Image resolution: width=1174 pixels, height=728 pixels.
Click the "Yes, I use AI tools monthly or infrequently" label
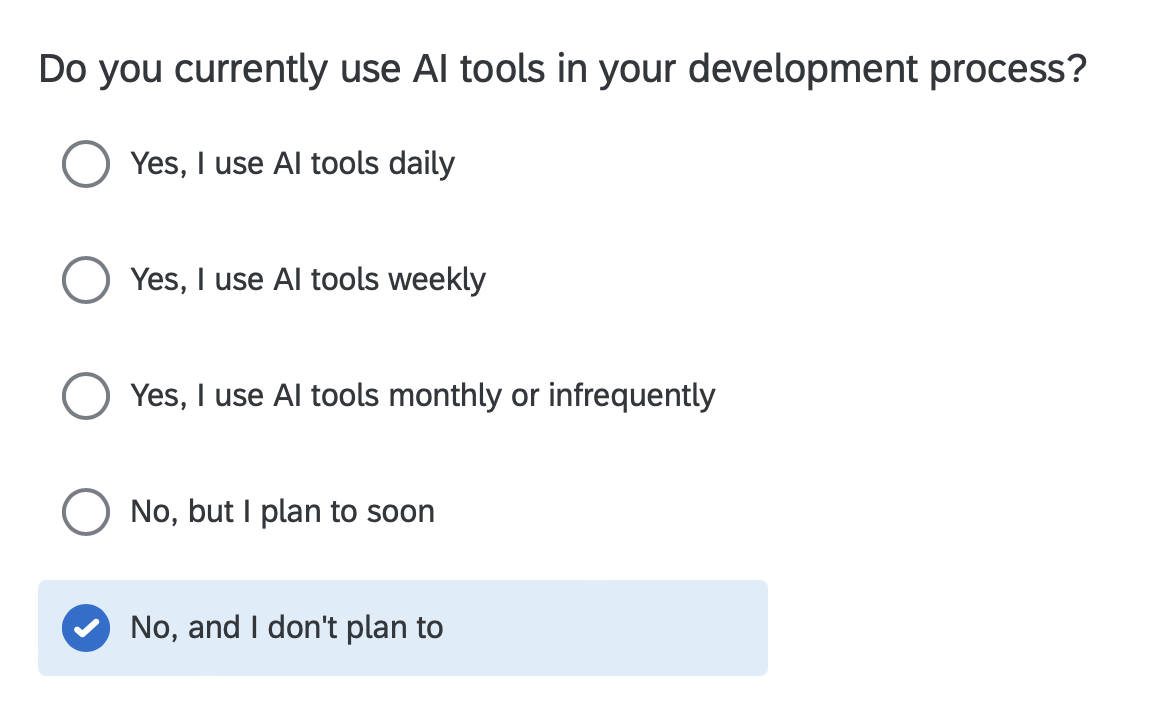pyautogui.click(x=423, y=396)
